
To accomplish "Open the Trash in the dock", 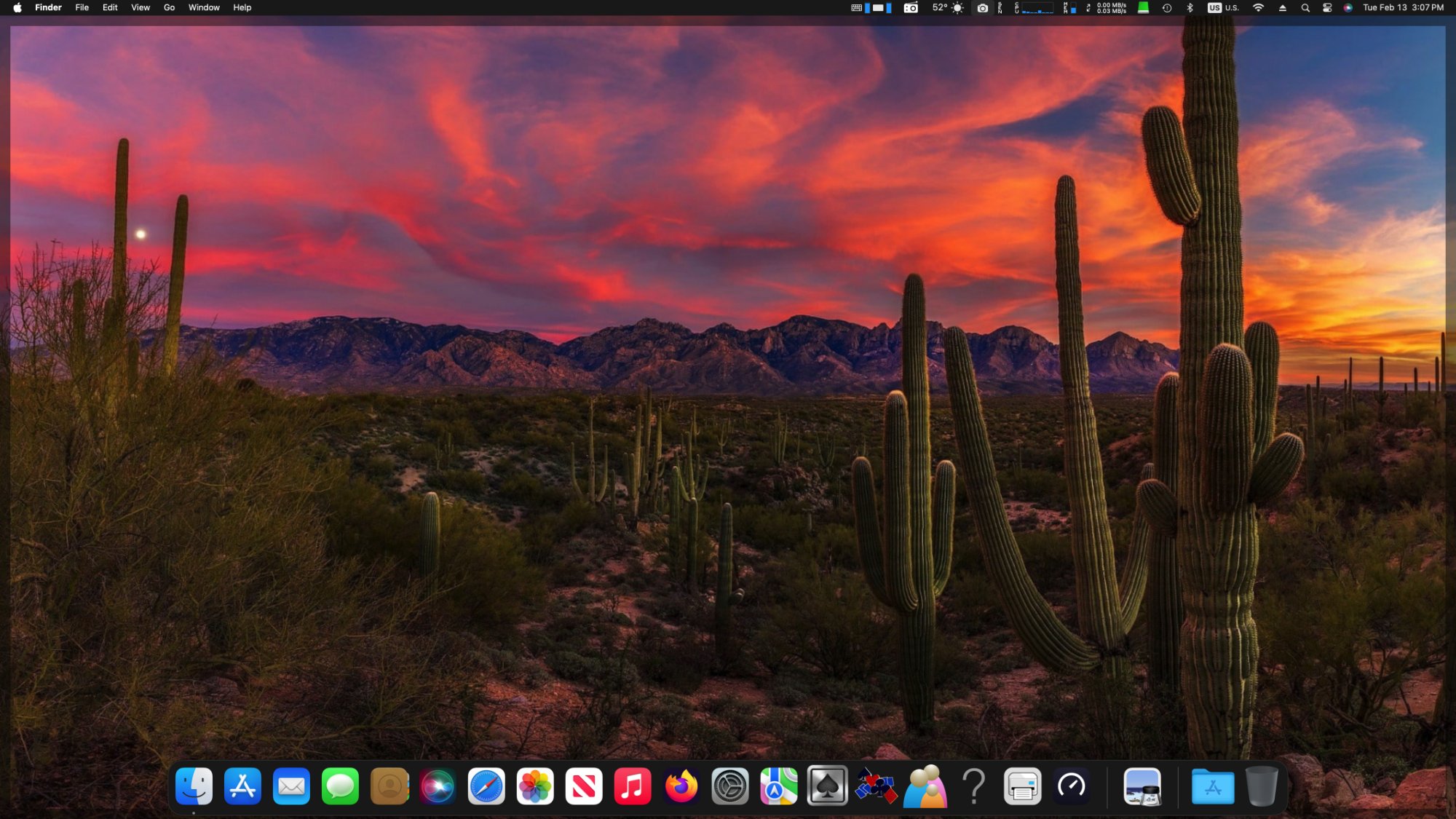I will 1262,786.
